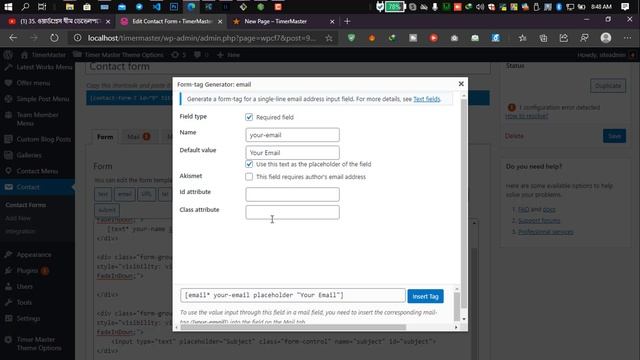Screen dimensions: 640x360
Task: Go back in the browser
Action: point(13,38)
